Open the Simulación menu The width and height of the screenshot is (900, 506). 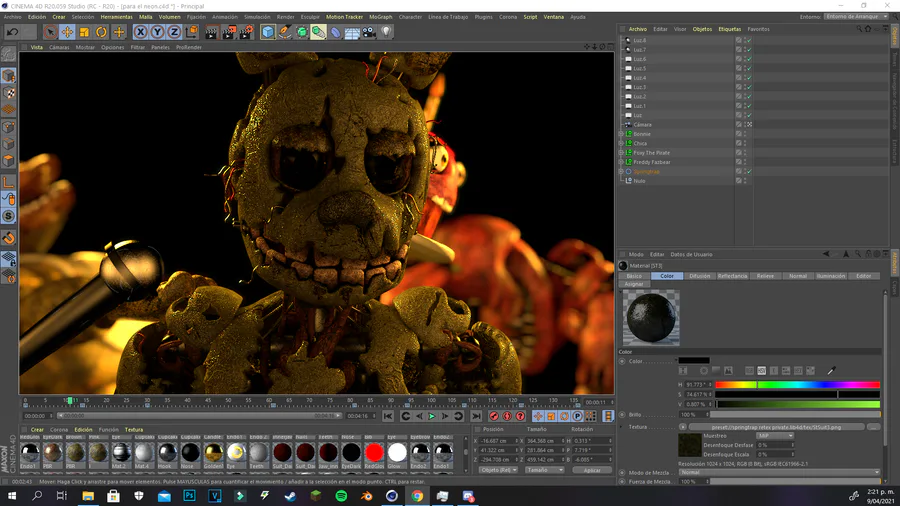(x=257, y=17)
